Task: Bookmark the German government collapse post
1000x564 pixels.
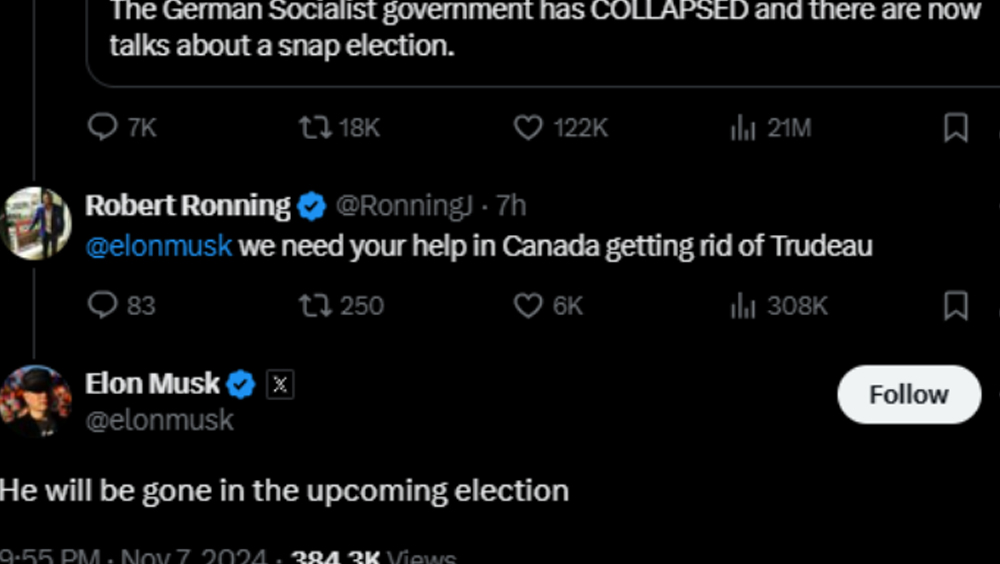Action: pos(956,128)
